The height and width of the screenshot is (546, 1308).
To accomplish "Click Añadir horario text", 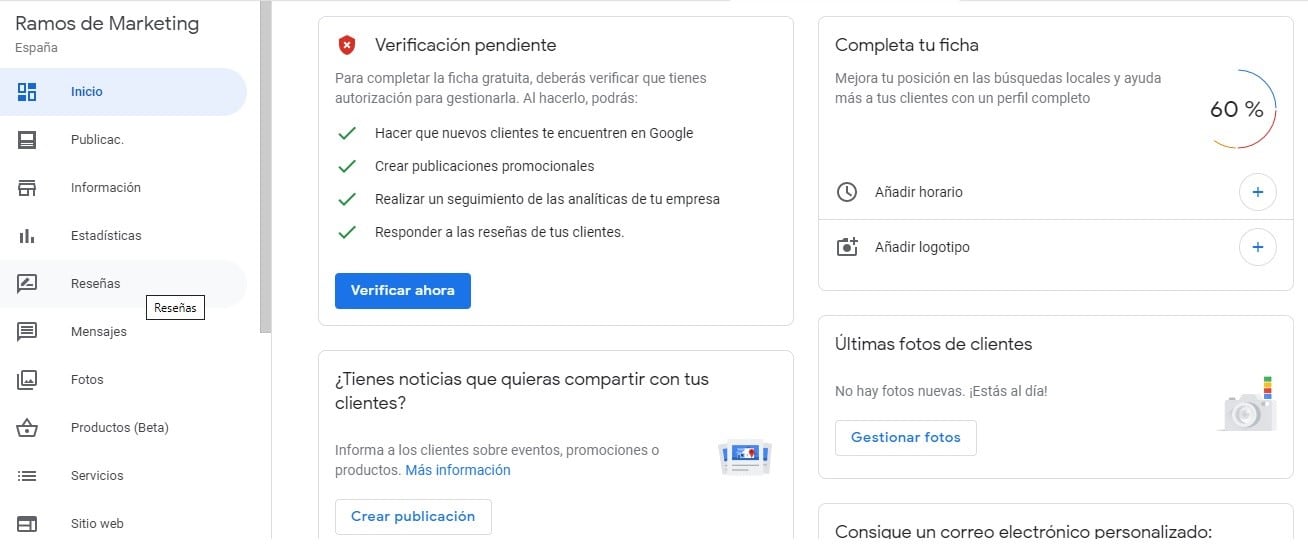I will click(x=919, y=192).
